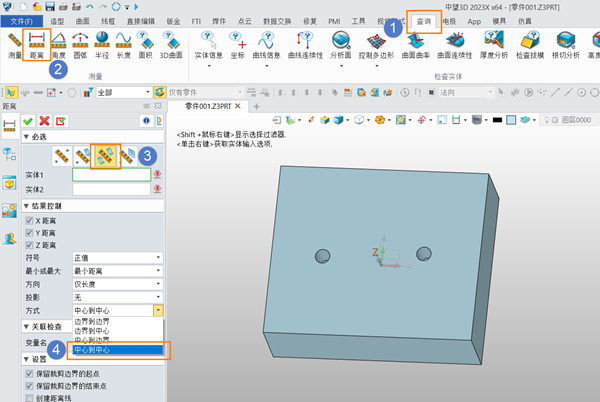Image resolution: width=600 pixels, height=402 pixels.
Task: Click the right hole on the block
Action: coord(424,253)
